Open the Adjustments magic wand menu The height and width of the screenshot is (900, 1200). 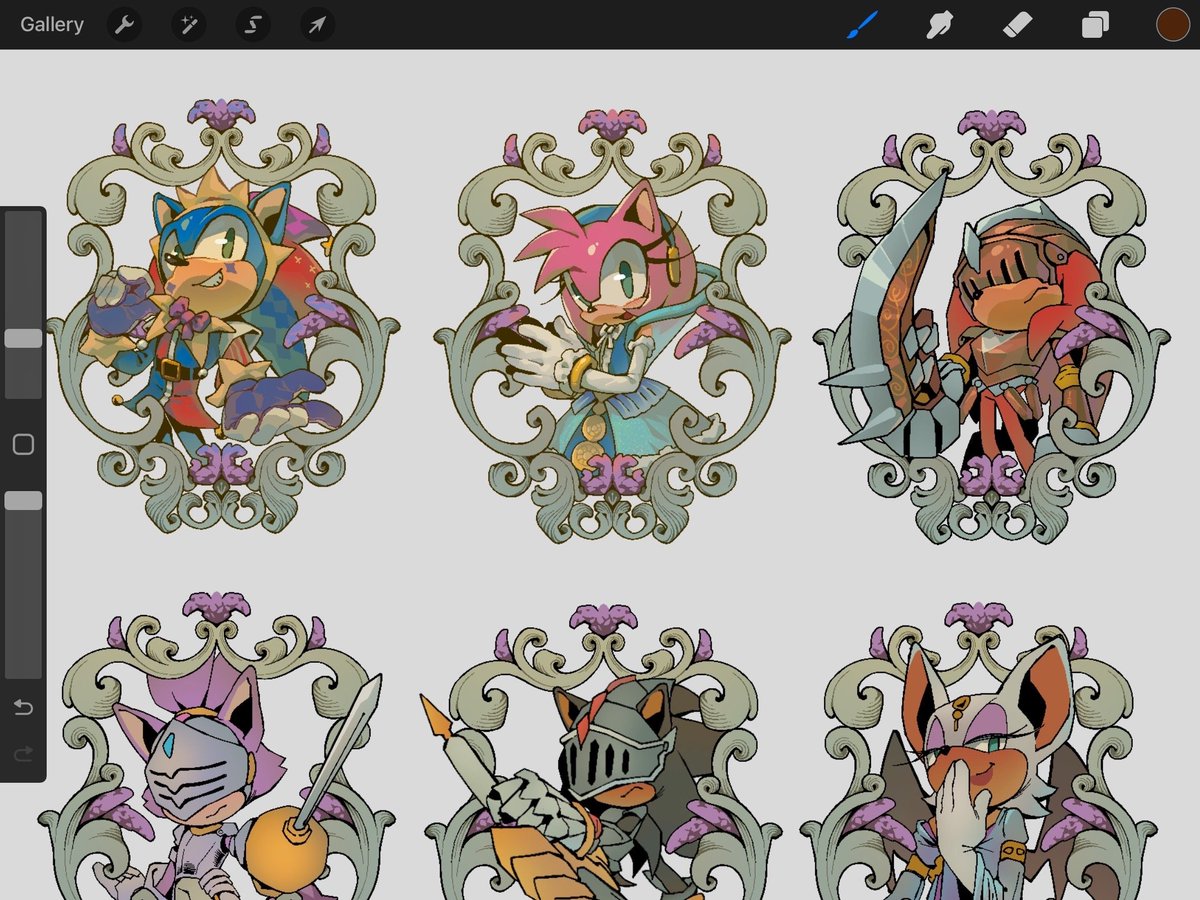click(x=188, y=24)
